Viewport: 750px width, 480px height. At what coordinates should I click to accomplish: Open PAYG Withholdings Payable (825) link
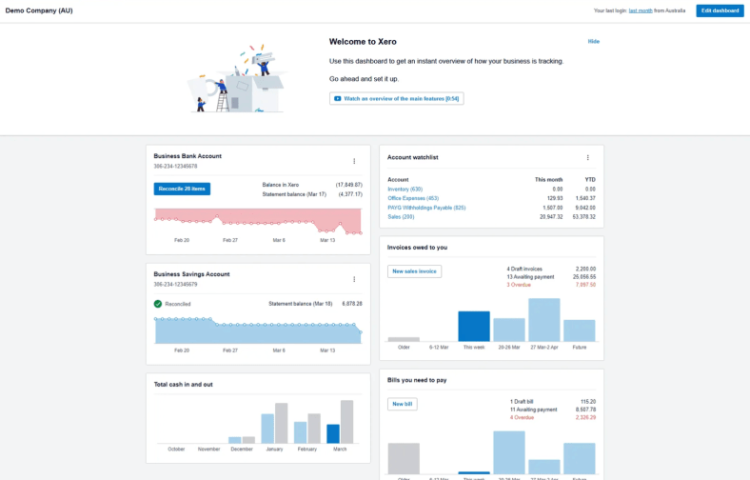click(x=426, y=207)
